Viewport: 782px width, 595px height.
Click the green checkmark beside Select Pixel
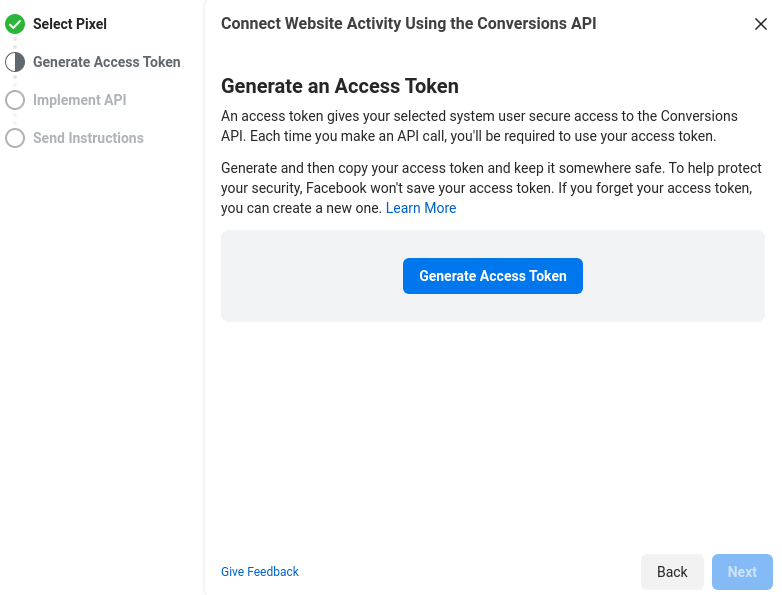pos(15,24)
